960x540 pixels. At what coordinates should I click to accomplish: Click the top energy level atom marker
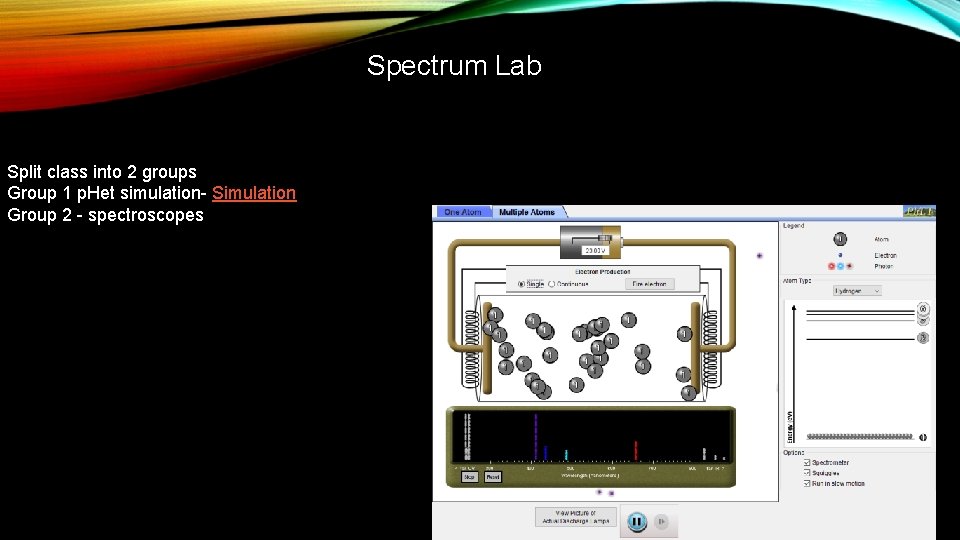(x=923, y=309)
